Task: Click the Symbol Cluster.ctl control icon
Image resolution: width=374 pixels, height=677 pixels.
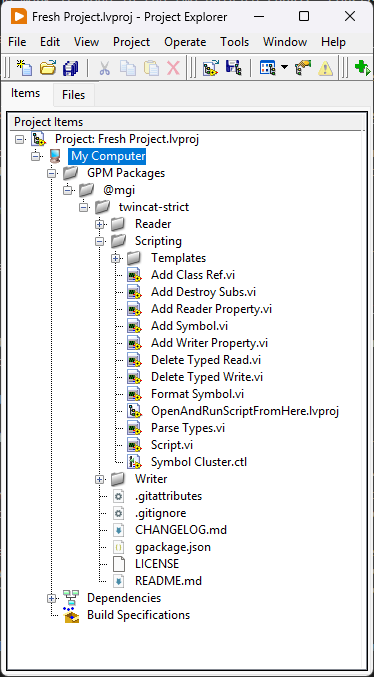Action: pyautogui.click(x=134, y=462)
